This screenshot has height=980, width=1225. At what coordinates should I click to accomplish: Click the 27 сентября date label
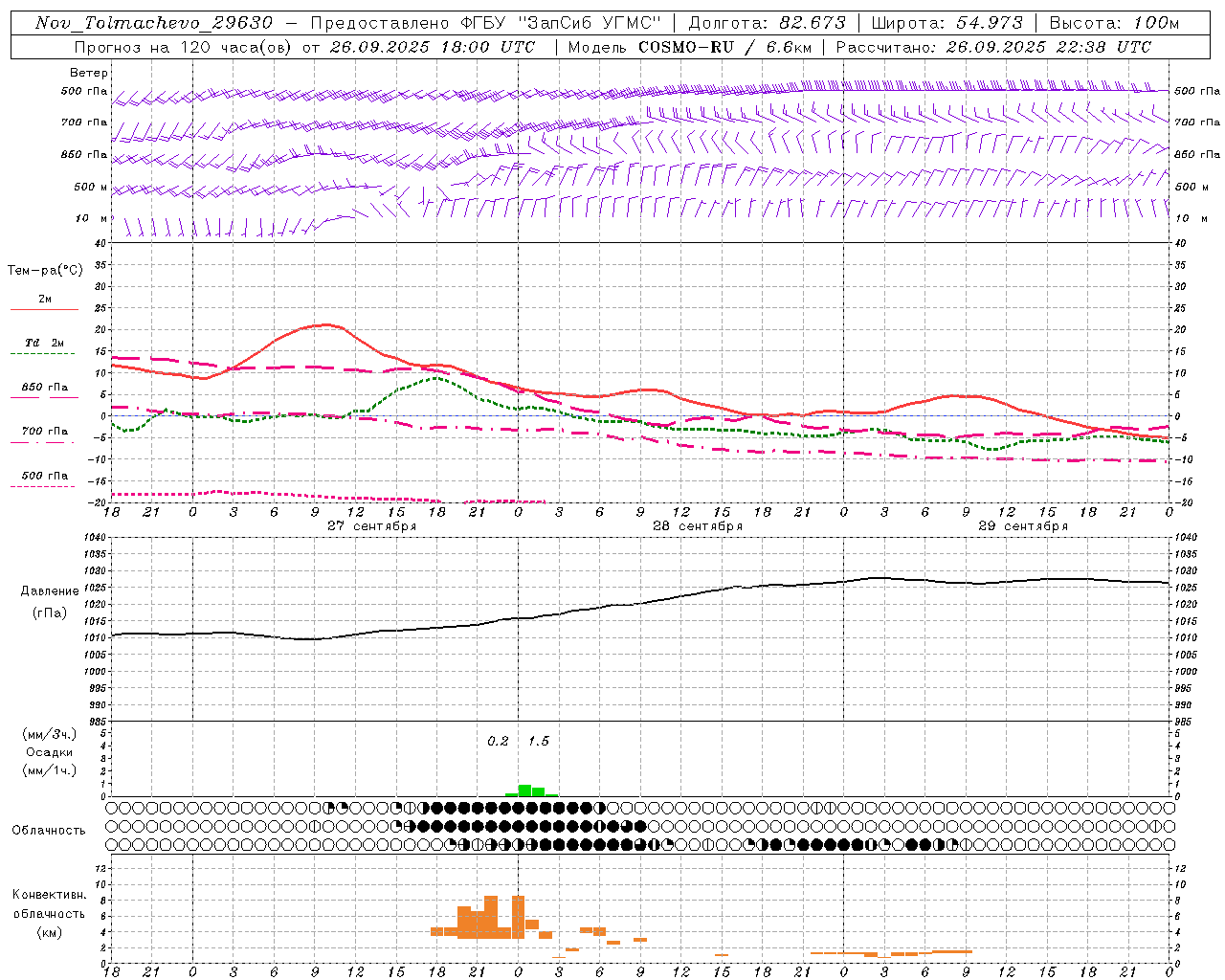(x=371, y=526)
